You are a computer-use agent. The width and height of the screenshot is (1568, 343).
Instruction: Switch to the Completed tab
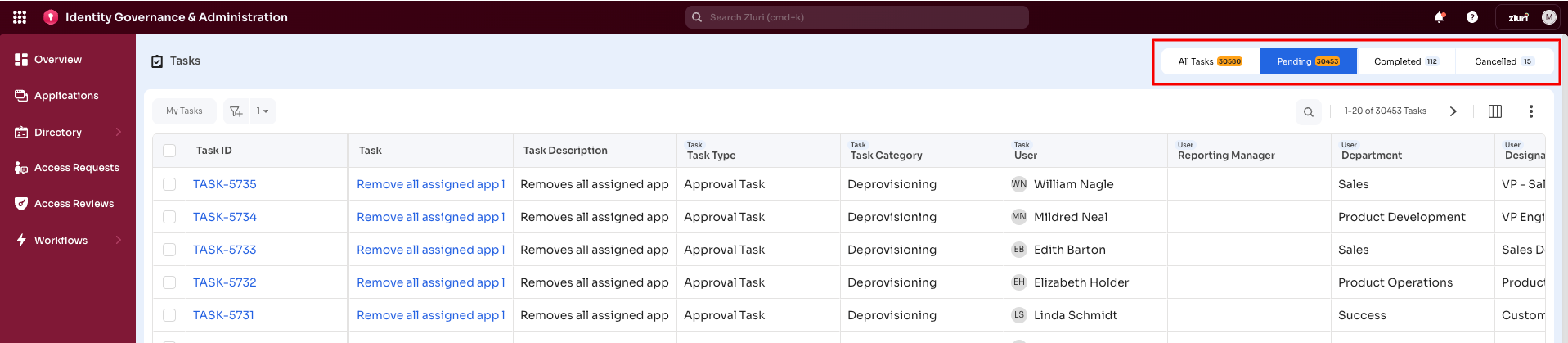1406,61
